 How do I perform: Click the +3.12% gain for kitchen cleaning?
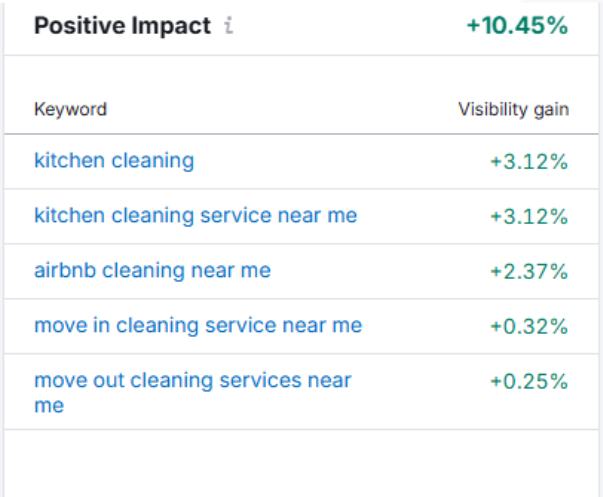(x=528, y=161)
